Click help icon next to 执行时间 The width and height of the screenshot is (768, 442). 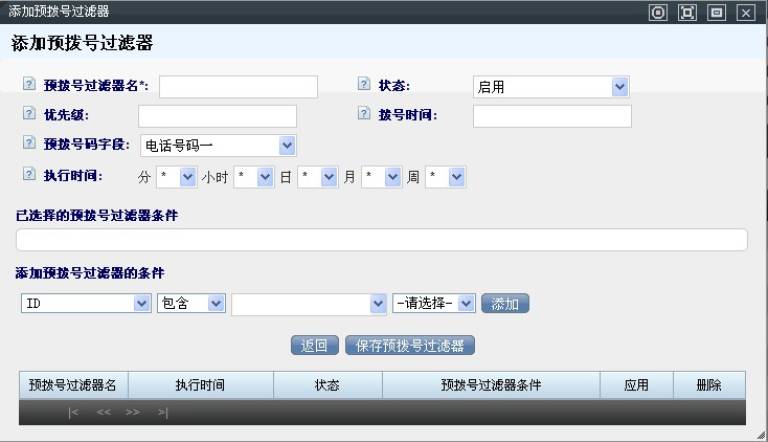click(29, 175)
